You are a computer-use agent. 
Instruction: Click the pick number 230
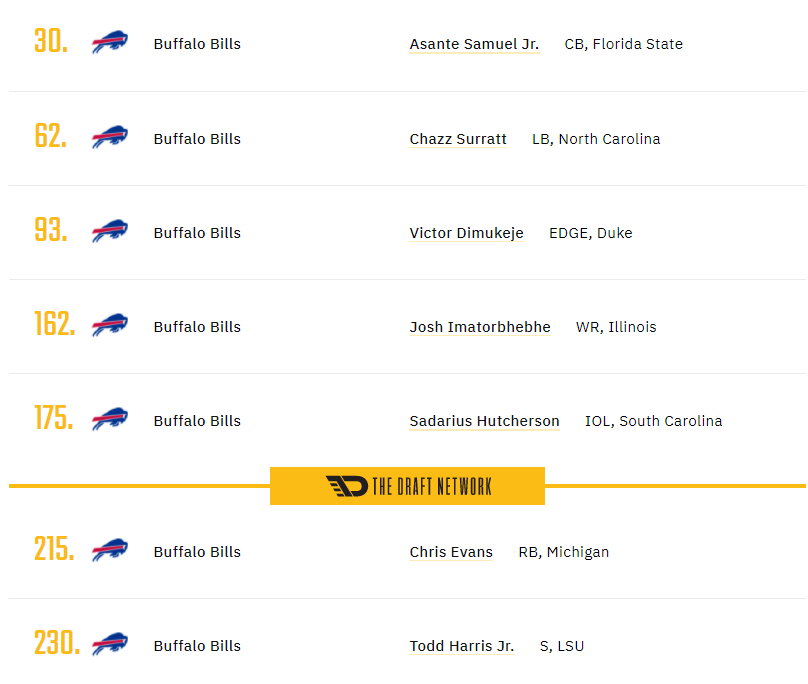coord(57,642)
